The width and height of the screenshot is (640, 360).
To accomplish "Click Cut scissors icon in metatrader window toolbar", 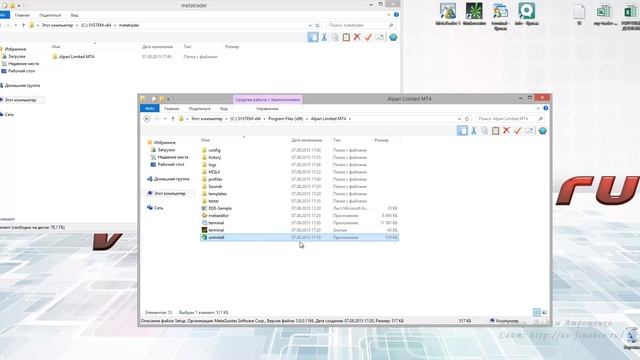I will point(324,37).
